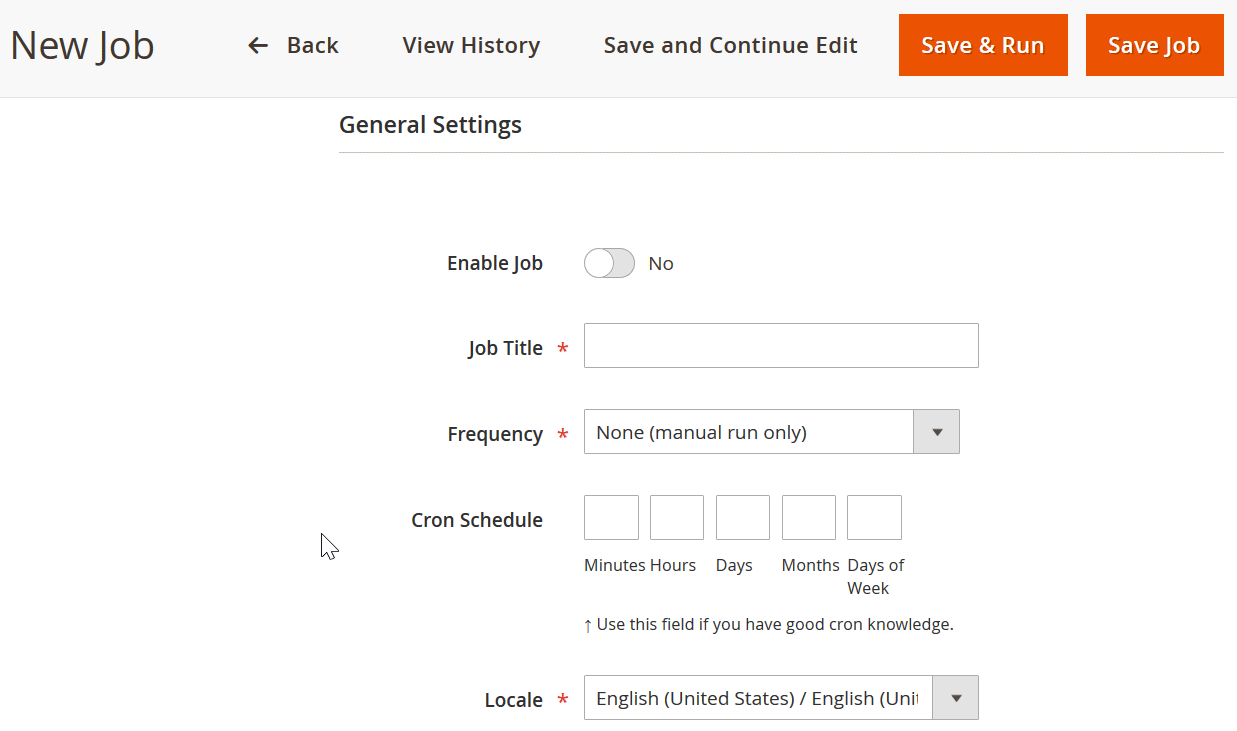This screenshot has height=731, width=1237.
Task: Click Save and Continue Edit
Action: [730, 45]
